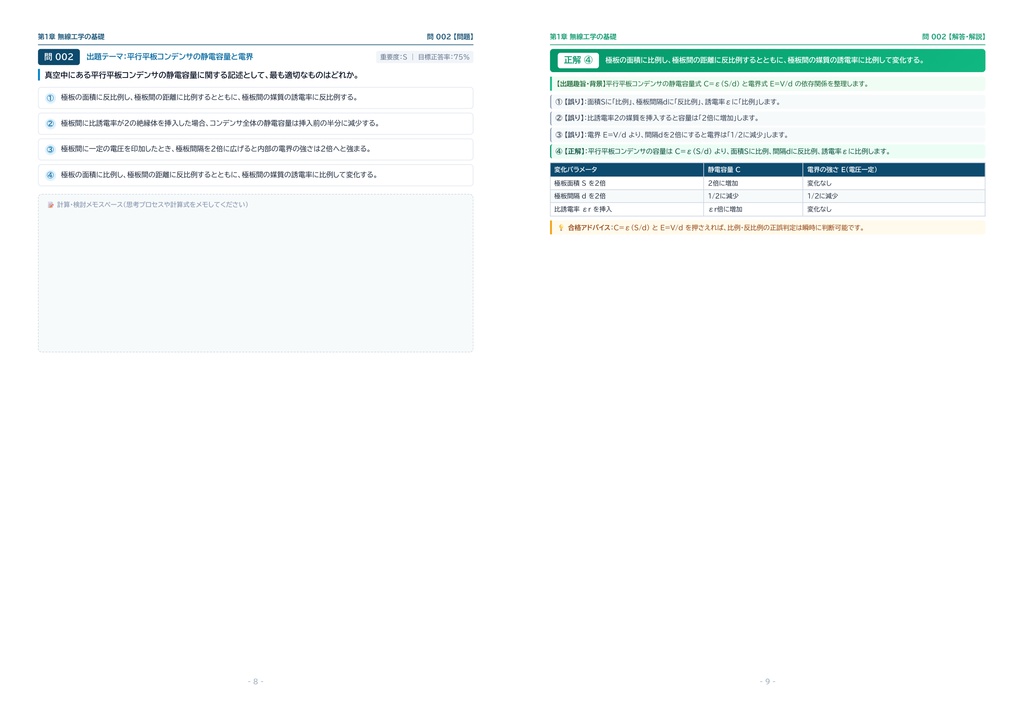The image size is (1024, 724).
Task: Click page number - 8 -
Action: (x=255, y=682)
